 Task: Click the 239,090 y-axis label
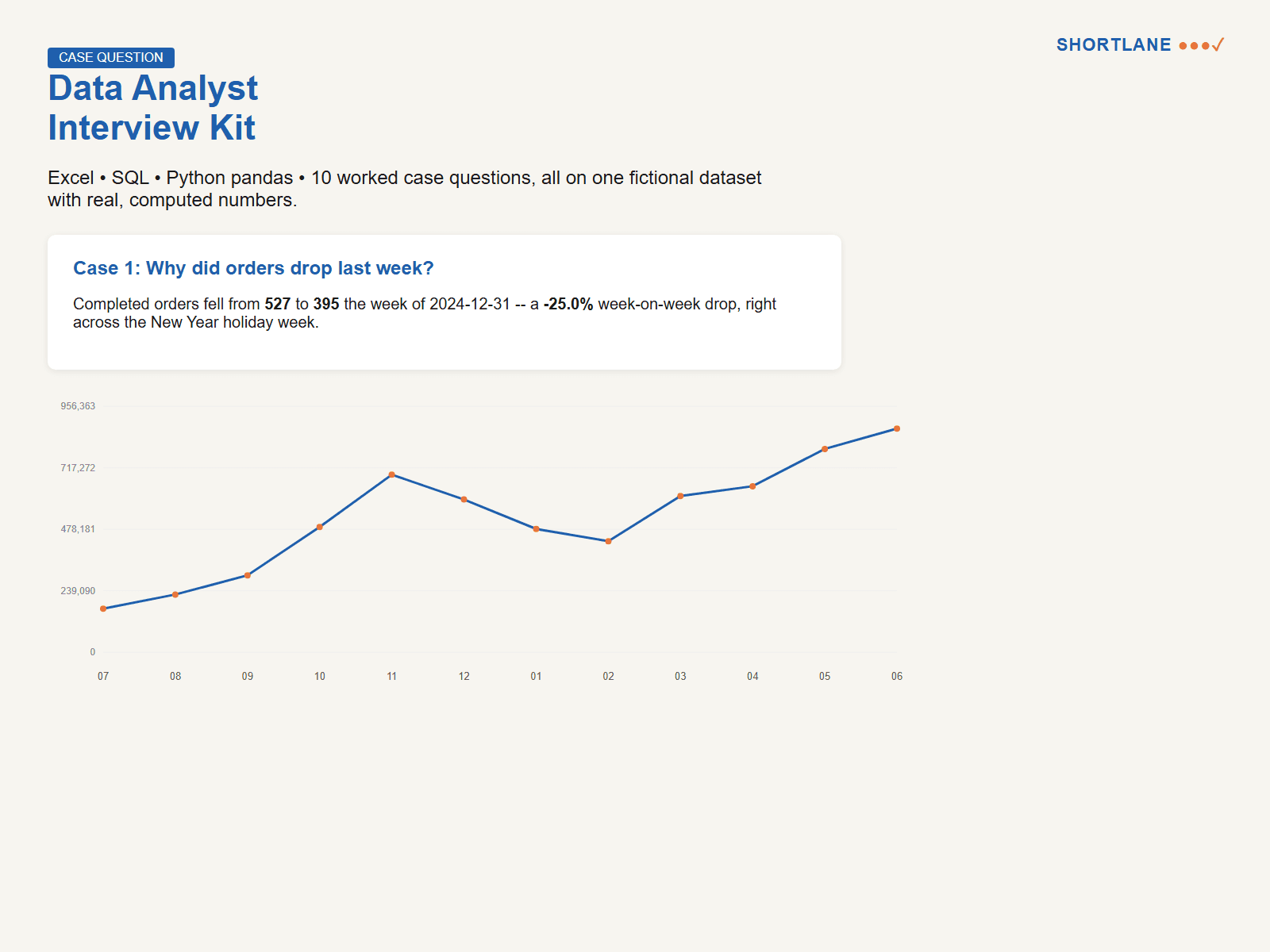(78, 591)
